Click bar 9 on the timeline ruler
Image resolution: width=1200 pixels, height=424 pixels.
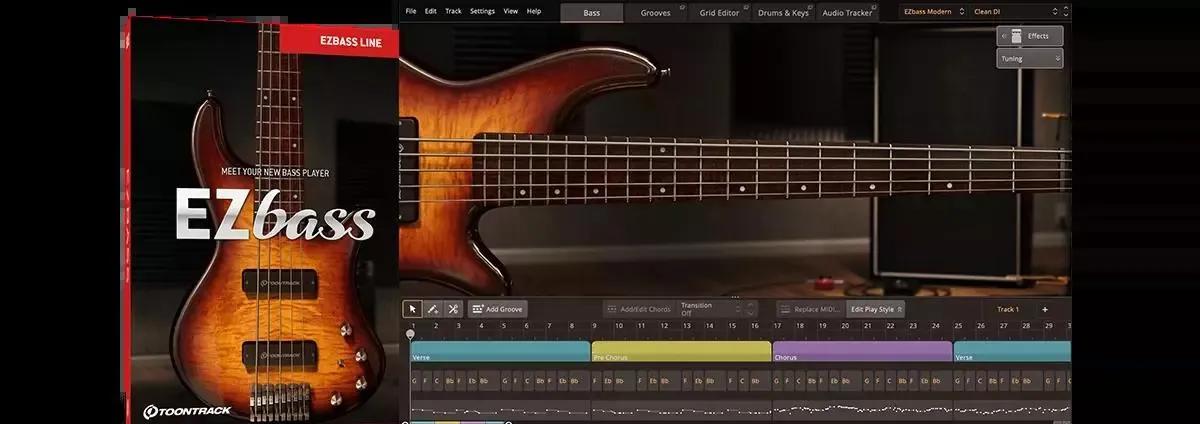594,326
